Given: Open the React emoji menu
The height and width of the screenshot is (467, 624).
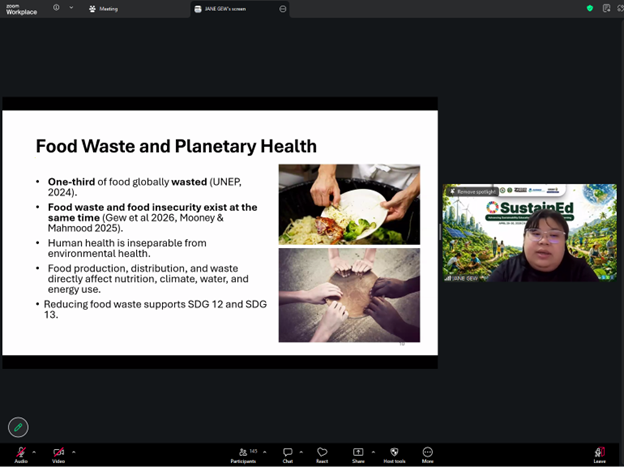Looking at the screenshot, I should pos(322,453).
